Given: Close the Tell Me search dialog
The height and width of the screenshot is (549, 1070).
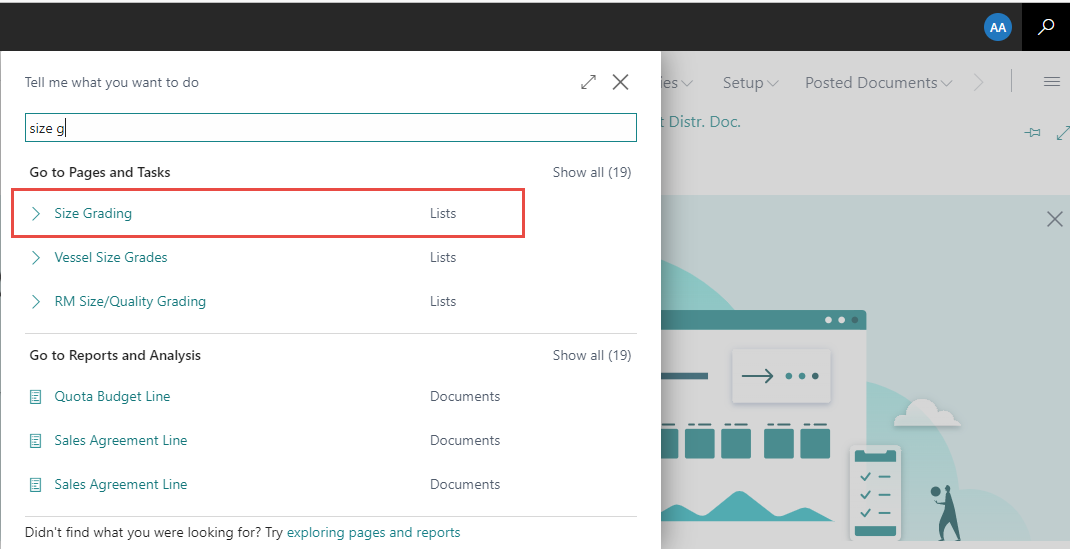Looking at the screenshot, I should pyautogui.click(x=620, y=82).
